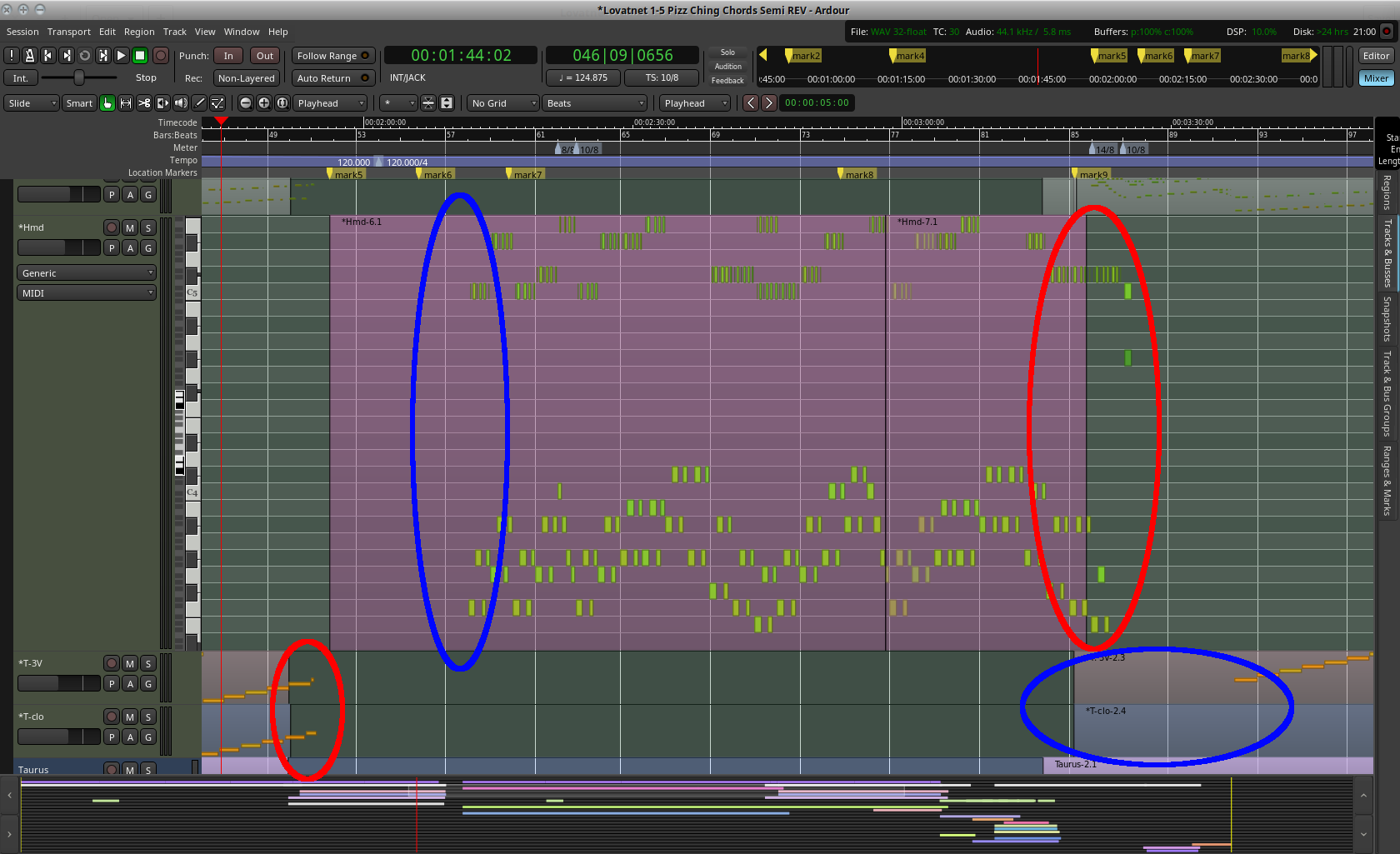This screenshot has width=1400, height=854.
Task: Expand the No Grid snap dropdown
Action: pyautogui.click(x=502, y=103)
